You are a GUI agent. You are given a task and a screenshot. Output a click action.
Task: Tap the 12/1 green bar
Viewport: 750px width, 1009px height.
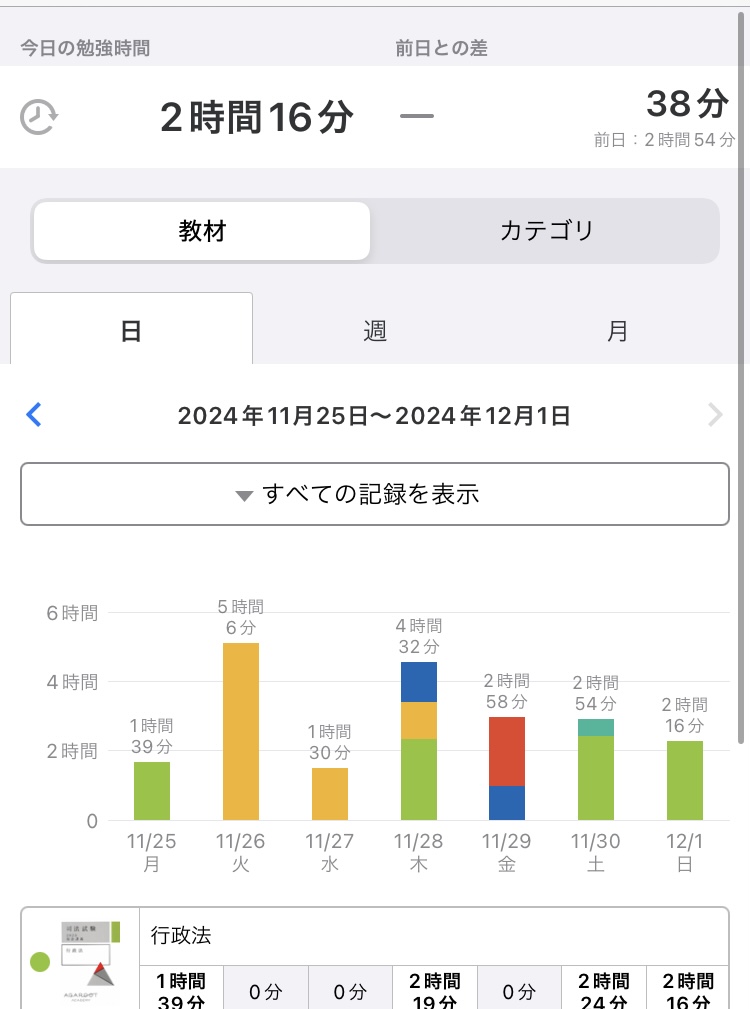[x=685, y=780]
